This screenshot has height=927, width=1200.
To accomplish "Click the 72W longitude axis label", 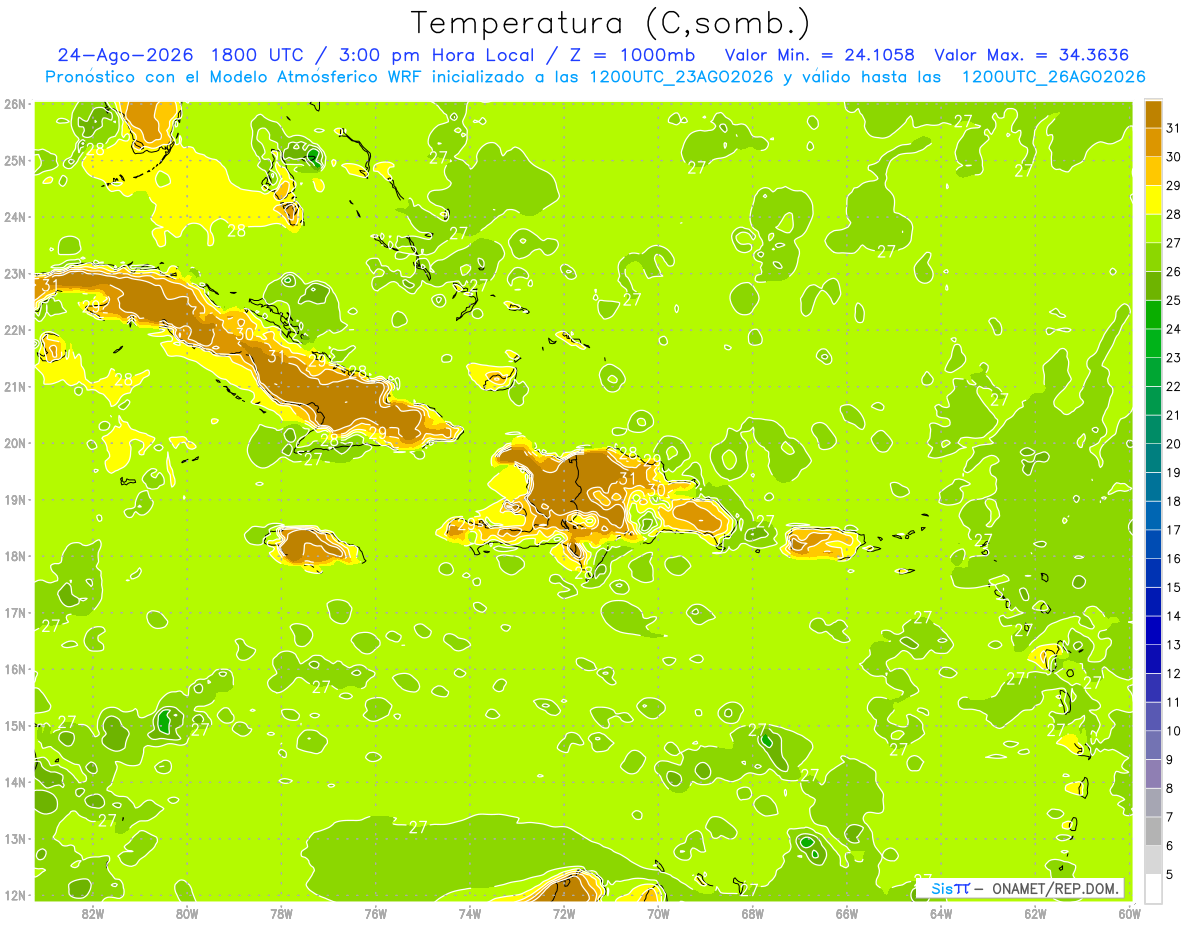I will pyautogui.click(x=564, y=913).
